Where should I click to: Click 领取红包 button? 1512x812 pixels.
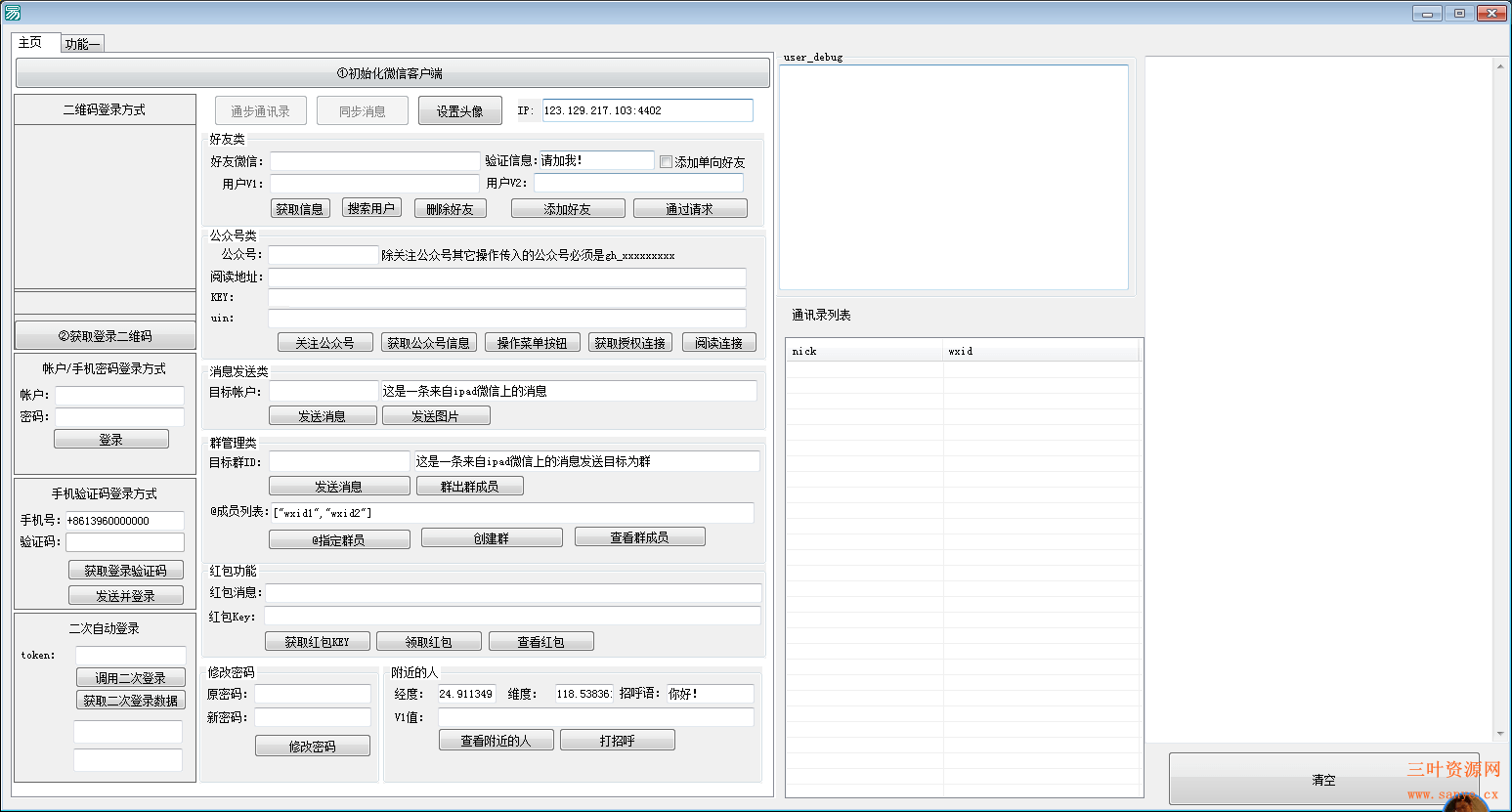429,641
